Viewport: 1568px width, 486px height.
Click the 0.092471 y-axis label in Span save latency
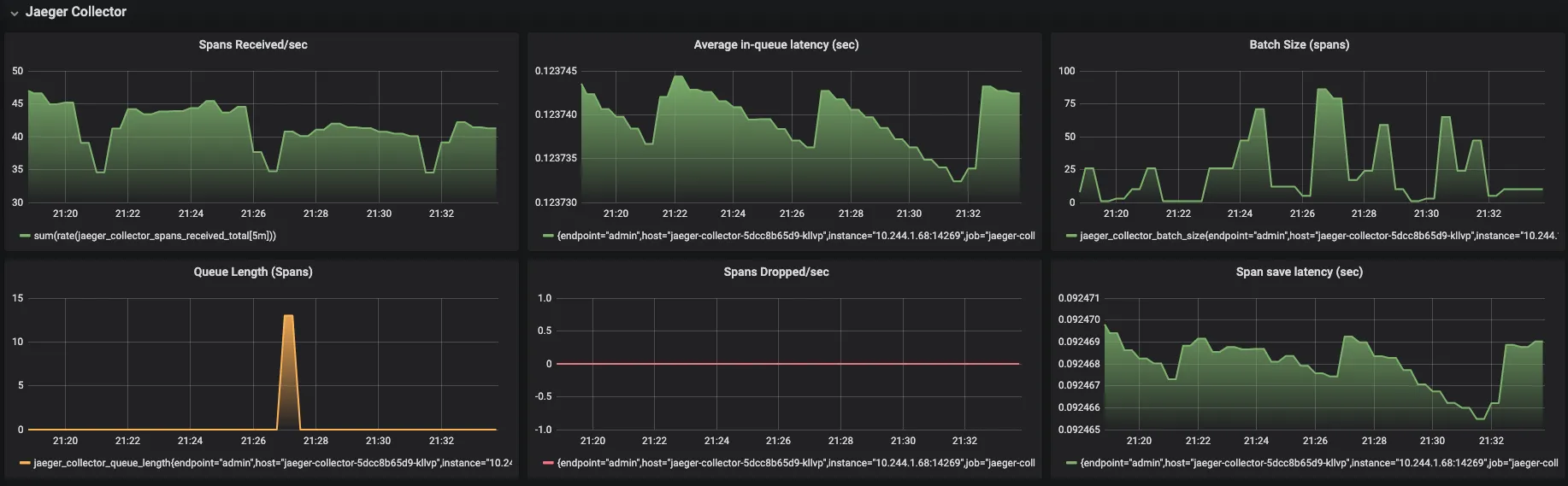pos(1079,298)
